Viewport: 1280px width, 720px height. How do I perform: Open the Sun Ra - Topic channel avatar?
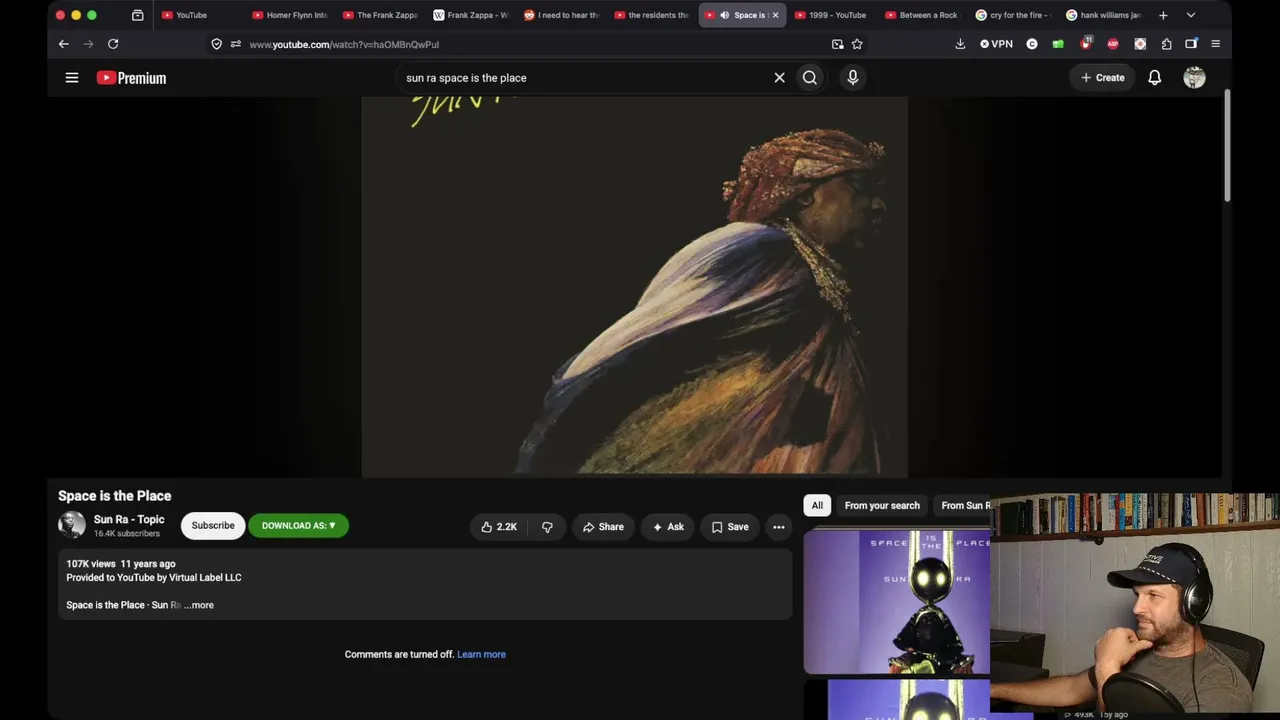click(x=72, y=525)
